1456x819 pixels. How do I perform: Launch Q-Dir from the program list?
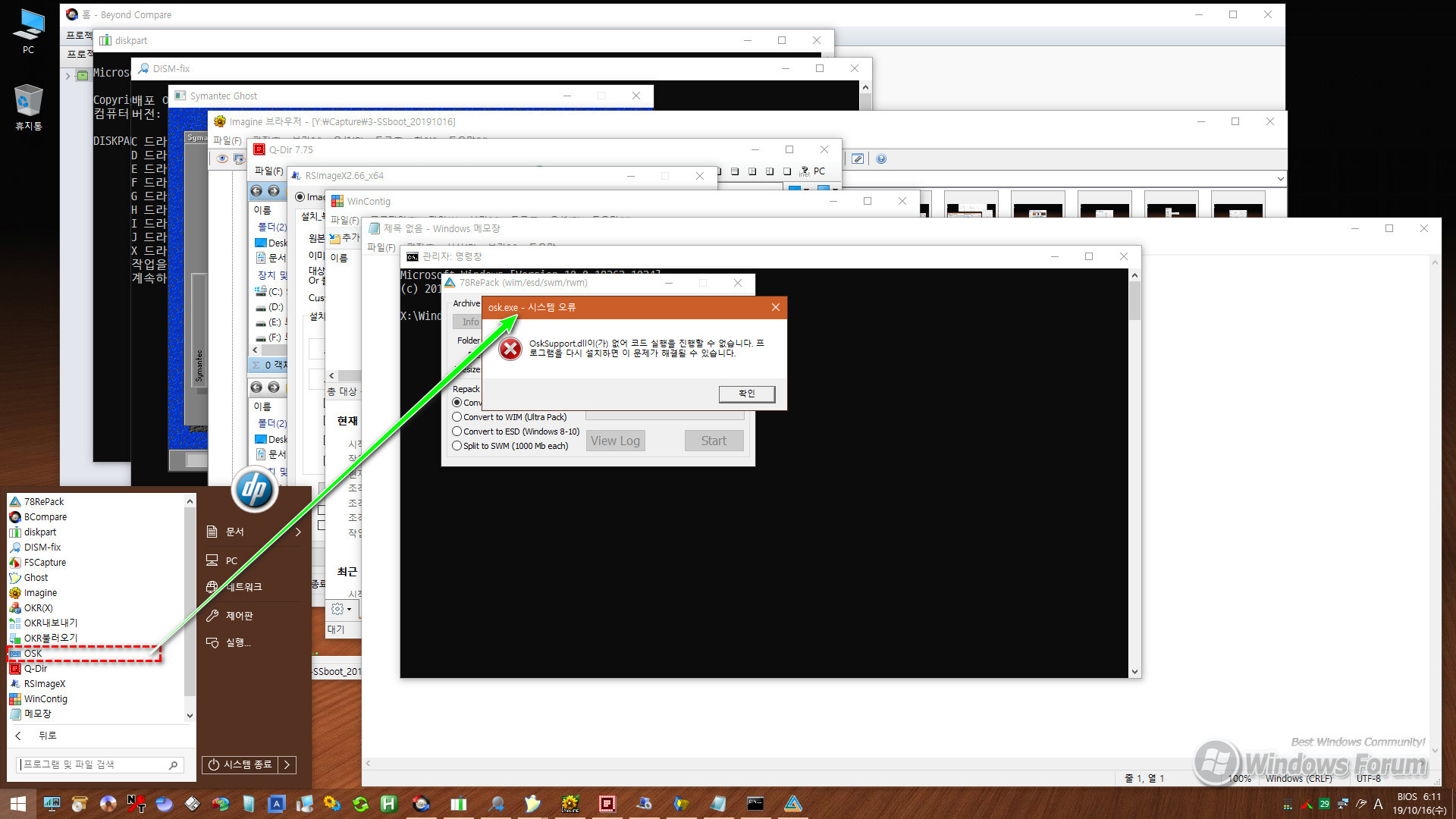35,668
